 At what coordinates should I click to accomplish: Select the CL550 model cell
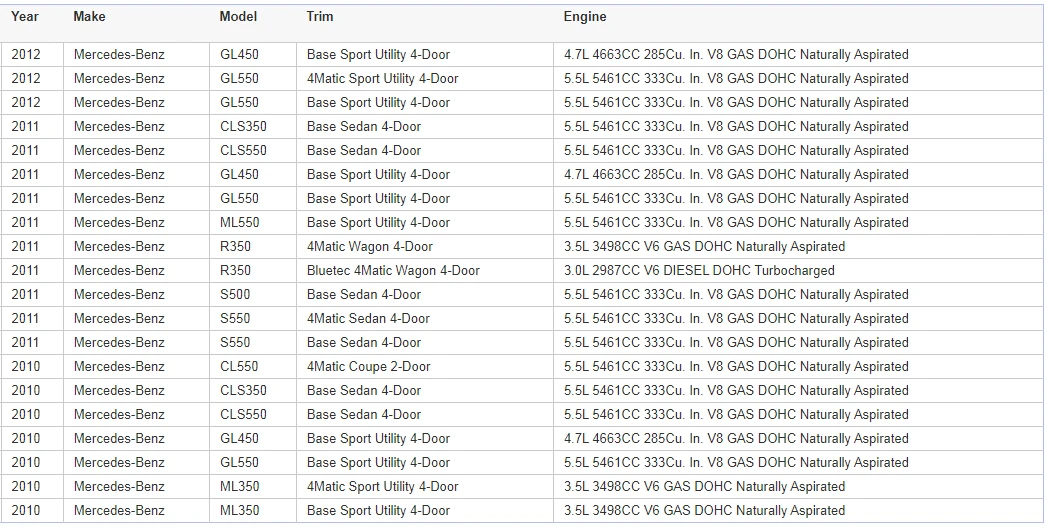pyautogui.click(x=253, y=367)
